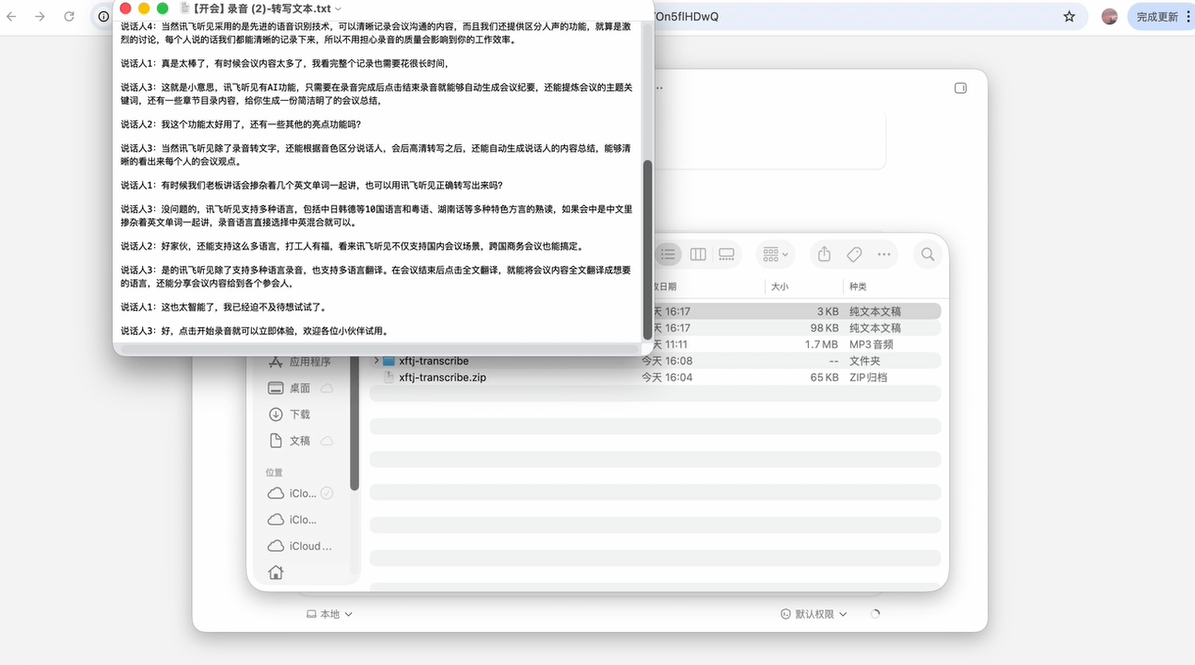Open the 本地 dropdown below the dialog

(x=329, y=614)
